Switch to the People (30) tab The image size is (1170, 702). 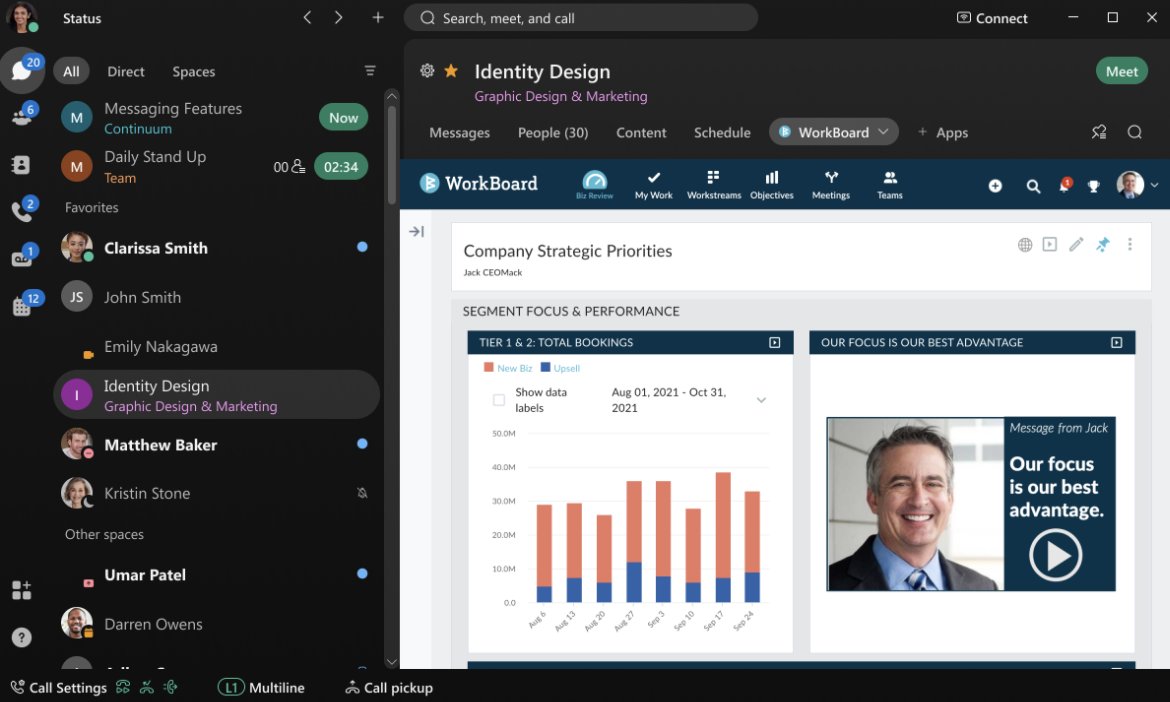tap(553, 133)
